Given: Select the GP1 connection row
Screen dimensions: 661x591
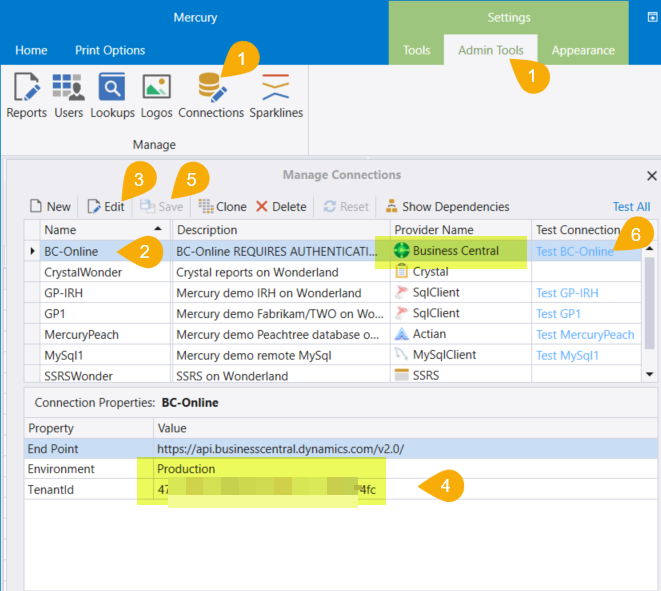Looking at the screenshot, I should 333,314.
